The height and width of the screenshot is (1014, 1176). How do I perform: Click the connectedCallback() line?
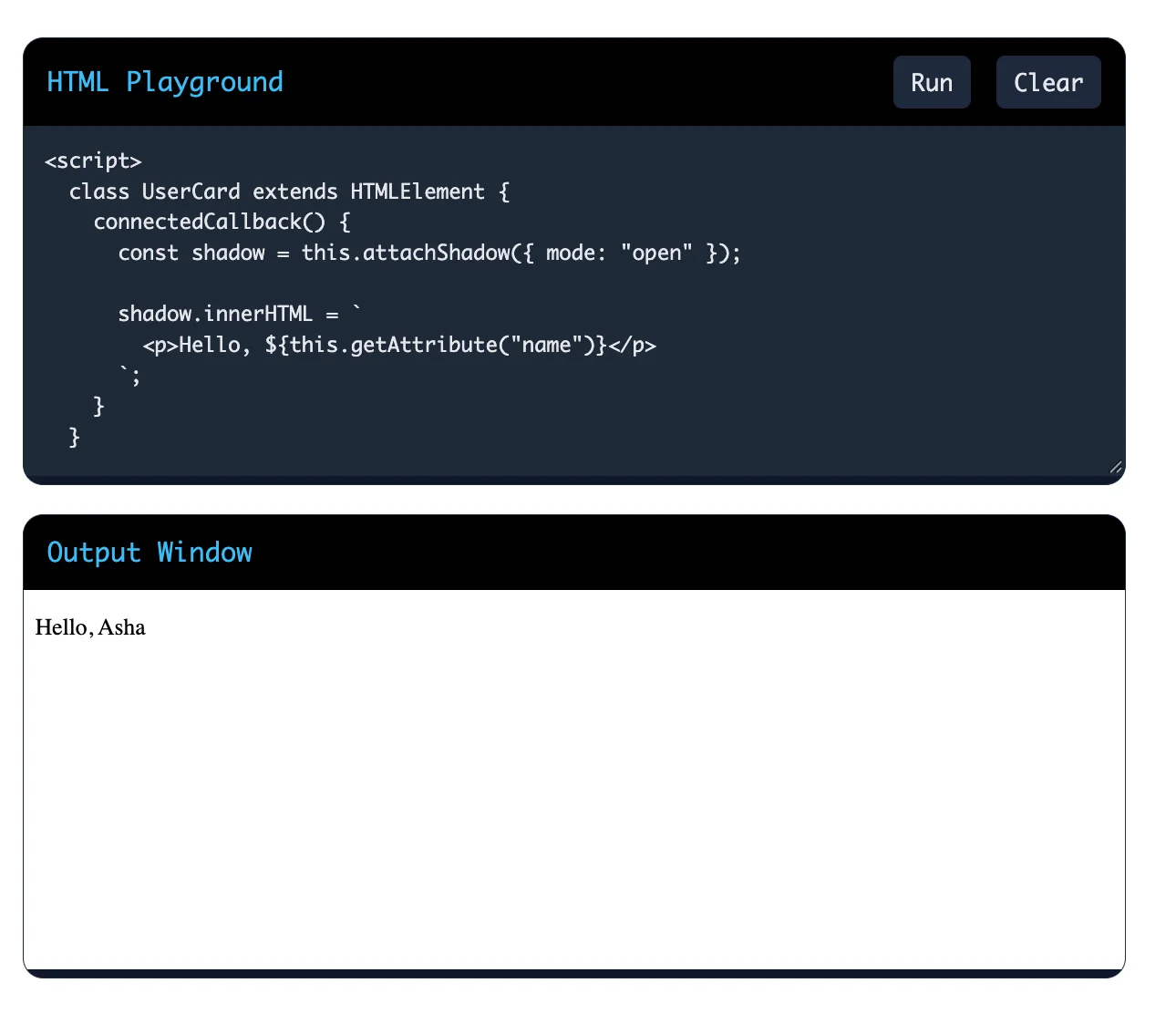click(x=222, y=222)
